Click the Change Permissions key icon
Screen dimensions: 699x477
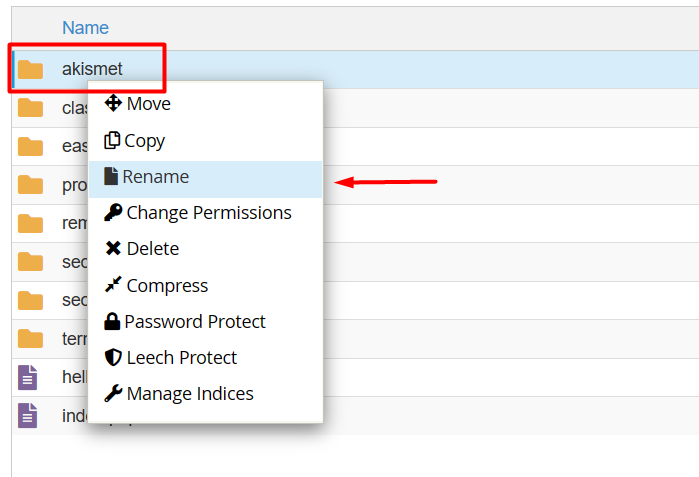click(113, 213)
